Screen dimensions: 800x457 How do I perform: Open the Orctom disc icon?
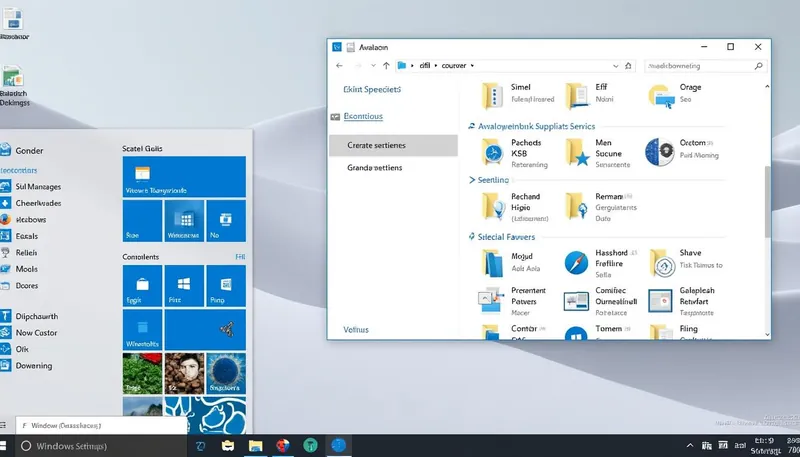(x=660, y=152)
